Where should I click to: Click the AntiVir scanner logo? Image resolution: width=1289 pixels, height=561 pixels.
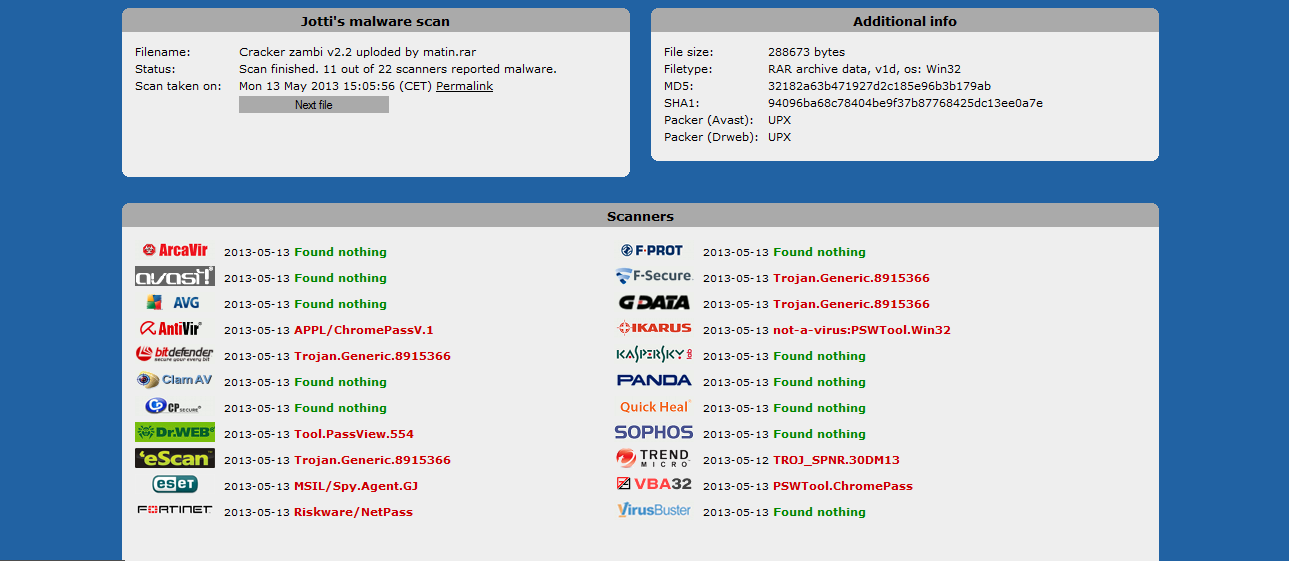(172, 328)
